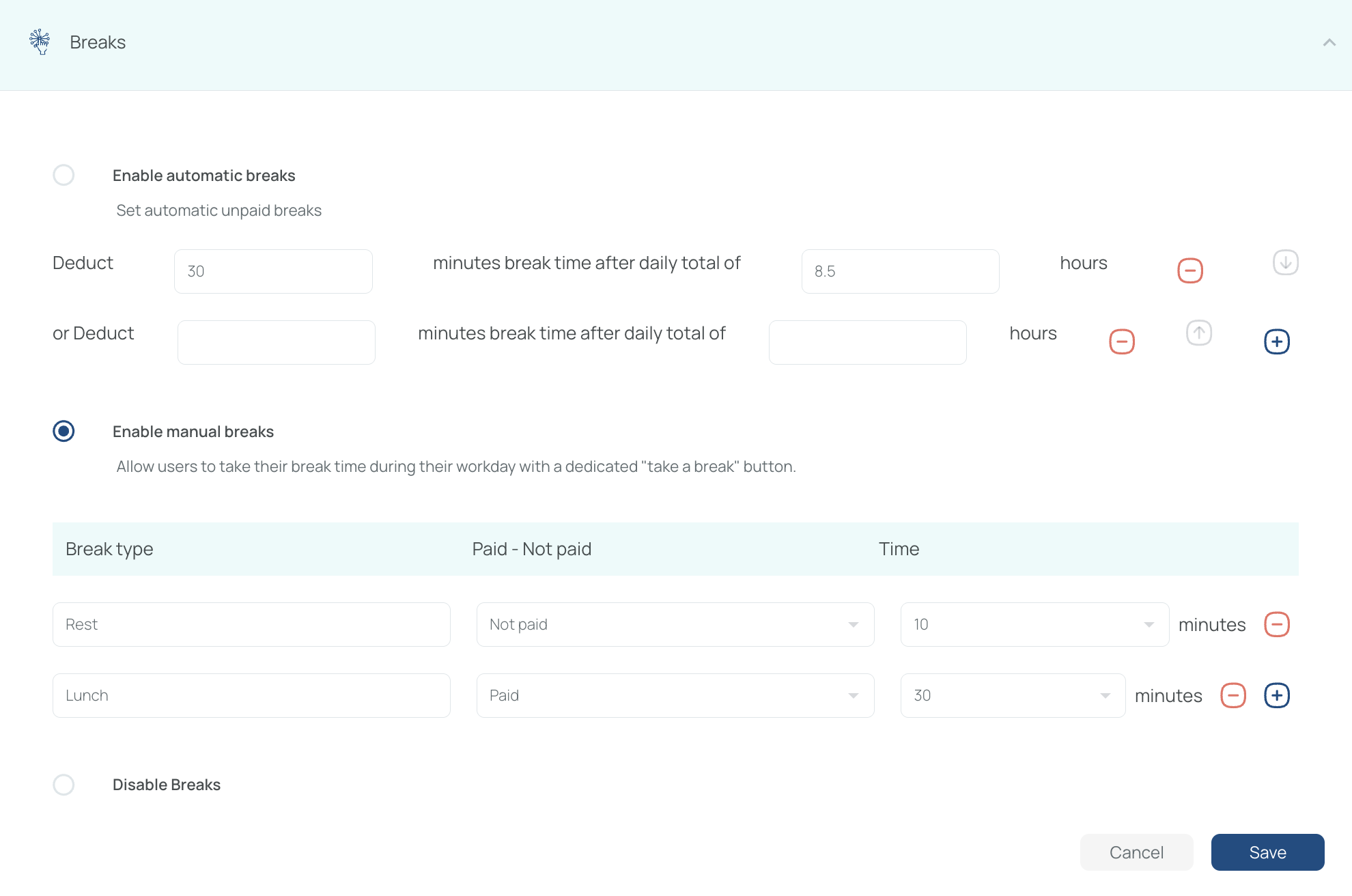Viewport: 1352px width, 896px height.
Task: Move 'or Deduct' rule up
Action: (x=1198, y=333)
